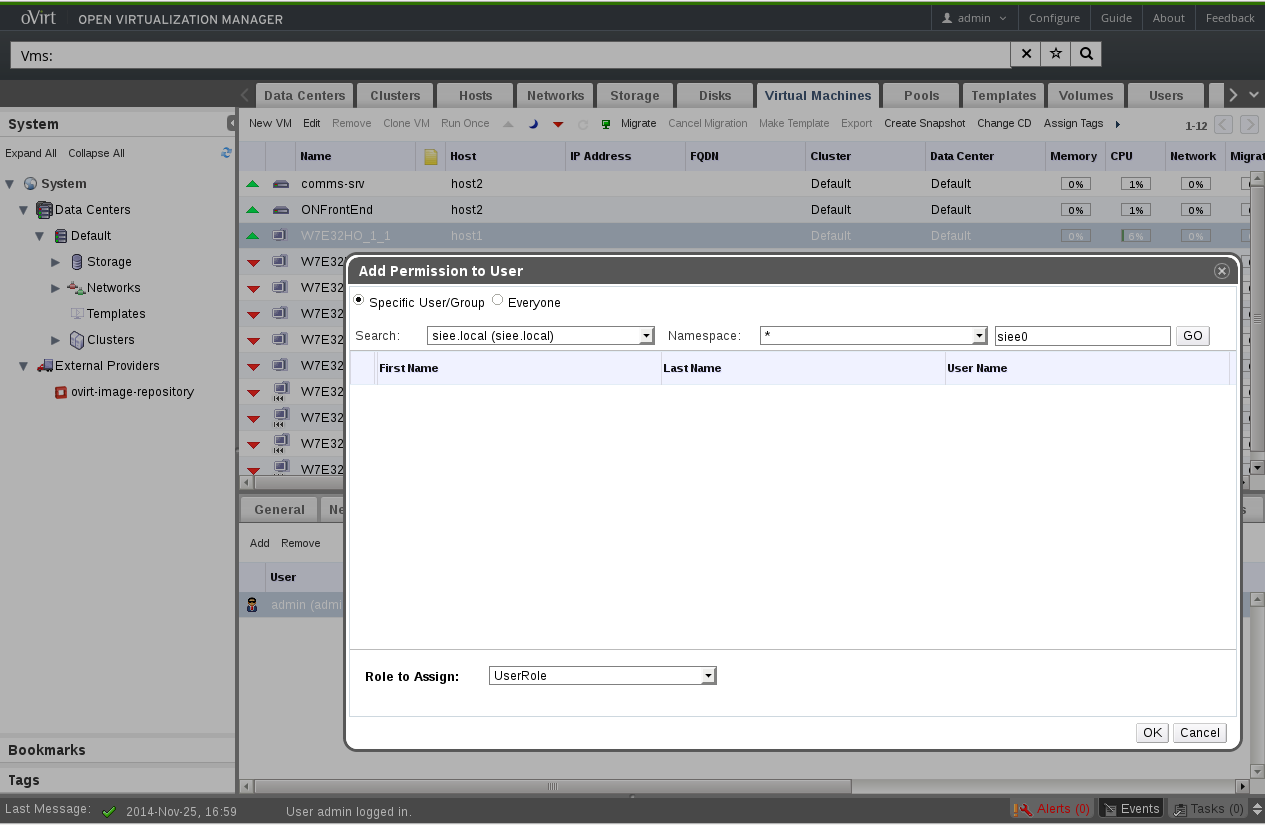Switch to the Hosts tab
The width and height of the screenshot is (1265, 825).
pos(475,96)
